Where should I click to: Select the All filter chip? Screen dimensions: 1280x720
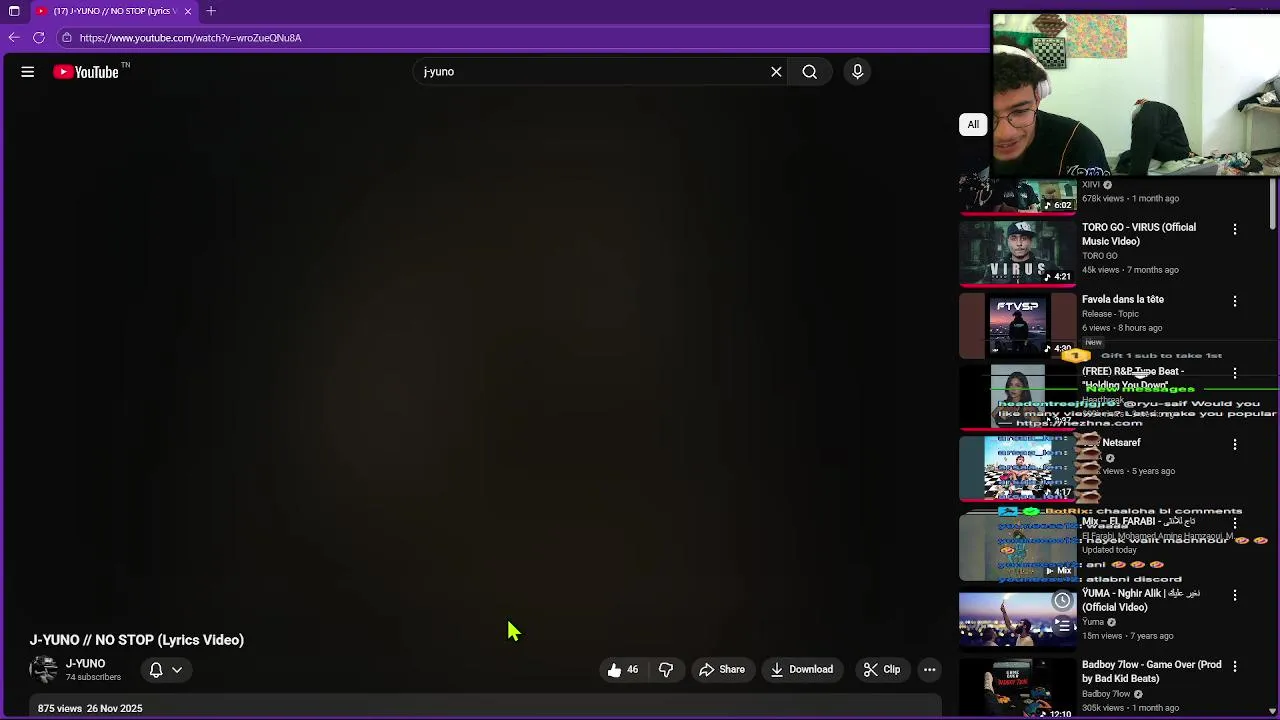click(973, 124)
